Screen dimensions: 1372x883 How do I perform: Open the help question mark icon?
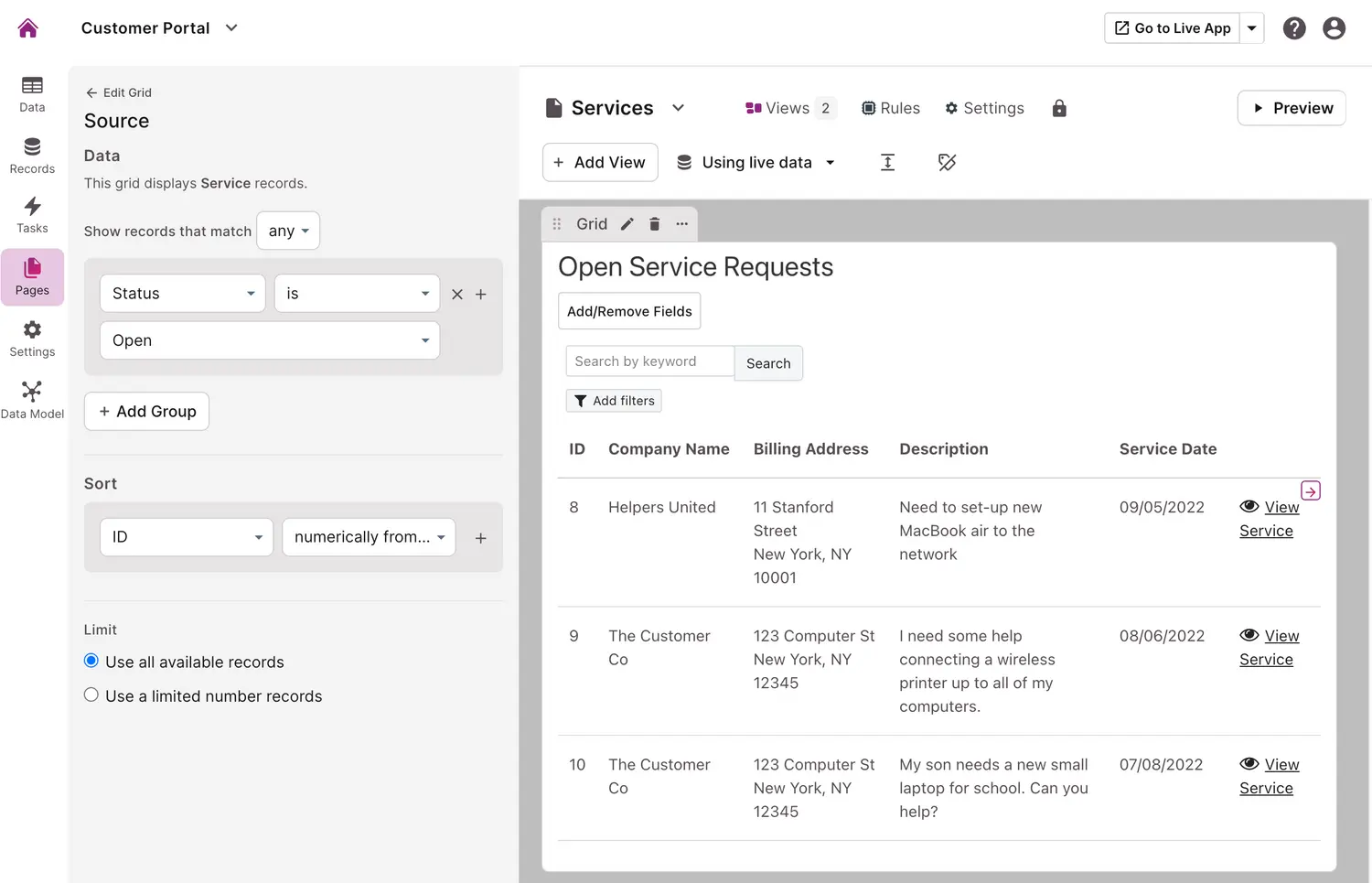pos(1294,28)
